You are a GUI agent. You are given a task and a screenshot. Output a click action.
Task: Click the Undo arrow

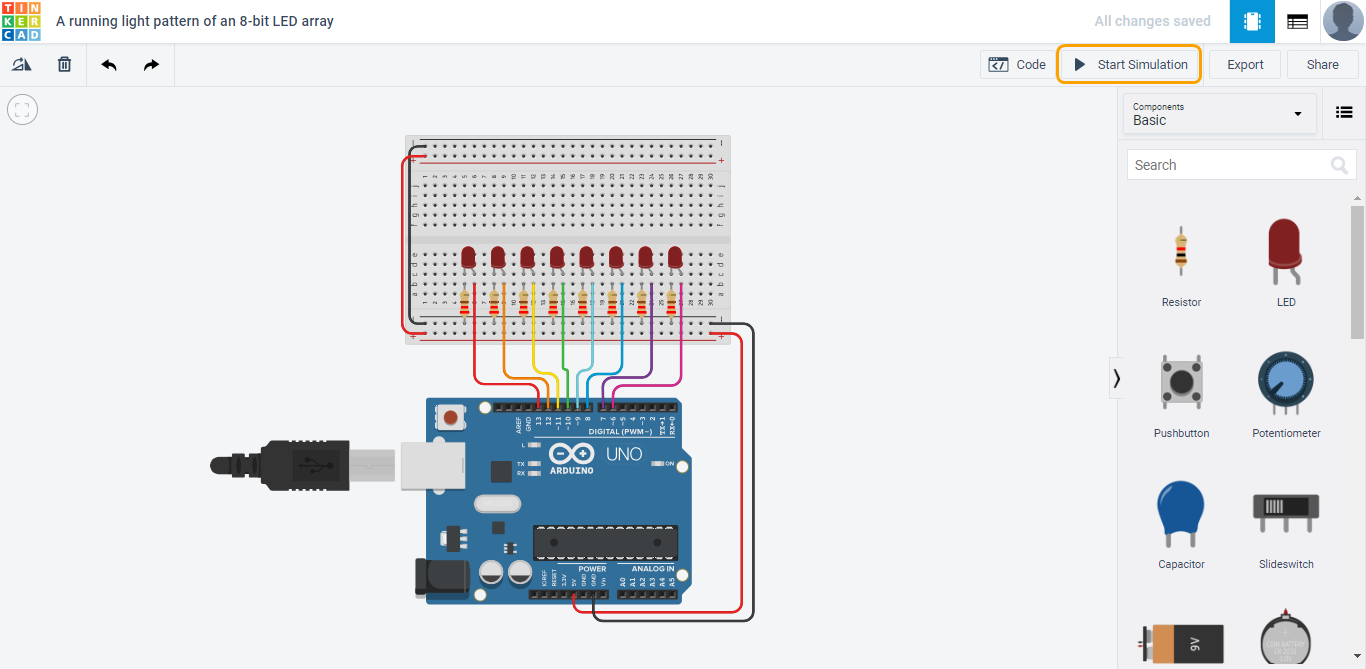pos(109,64)
